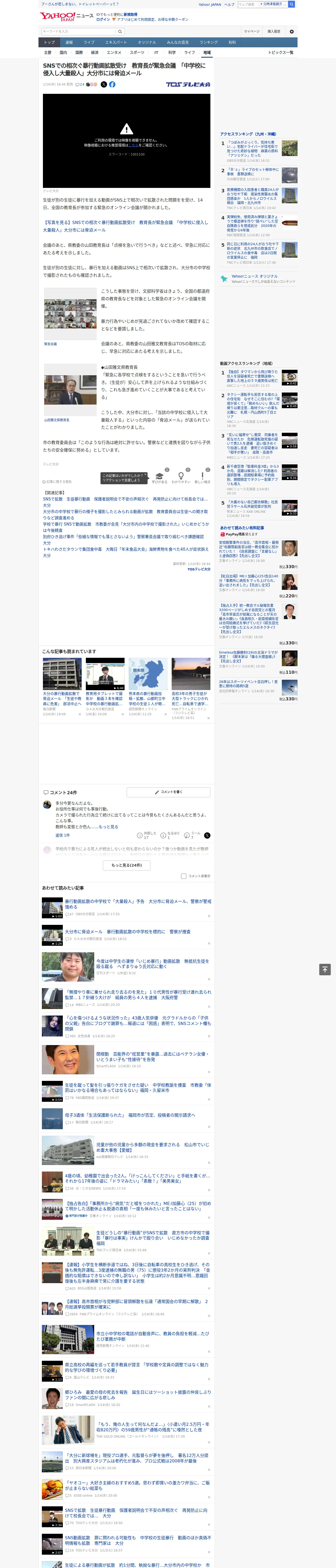Dismiss the 読売新聞オンライン recommended article
The width and height of the screenshot is (336, 1568).
[x=165, y=714]
